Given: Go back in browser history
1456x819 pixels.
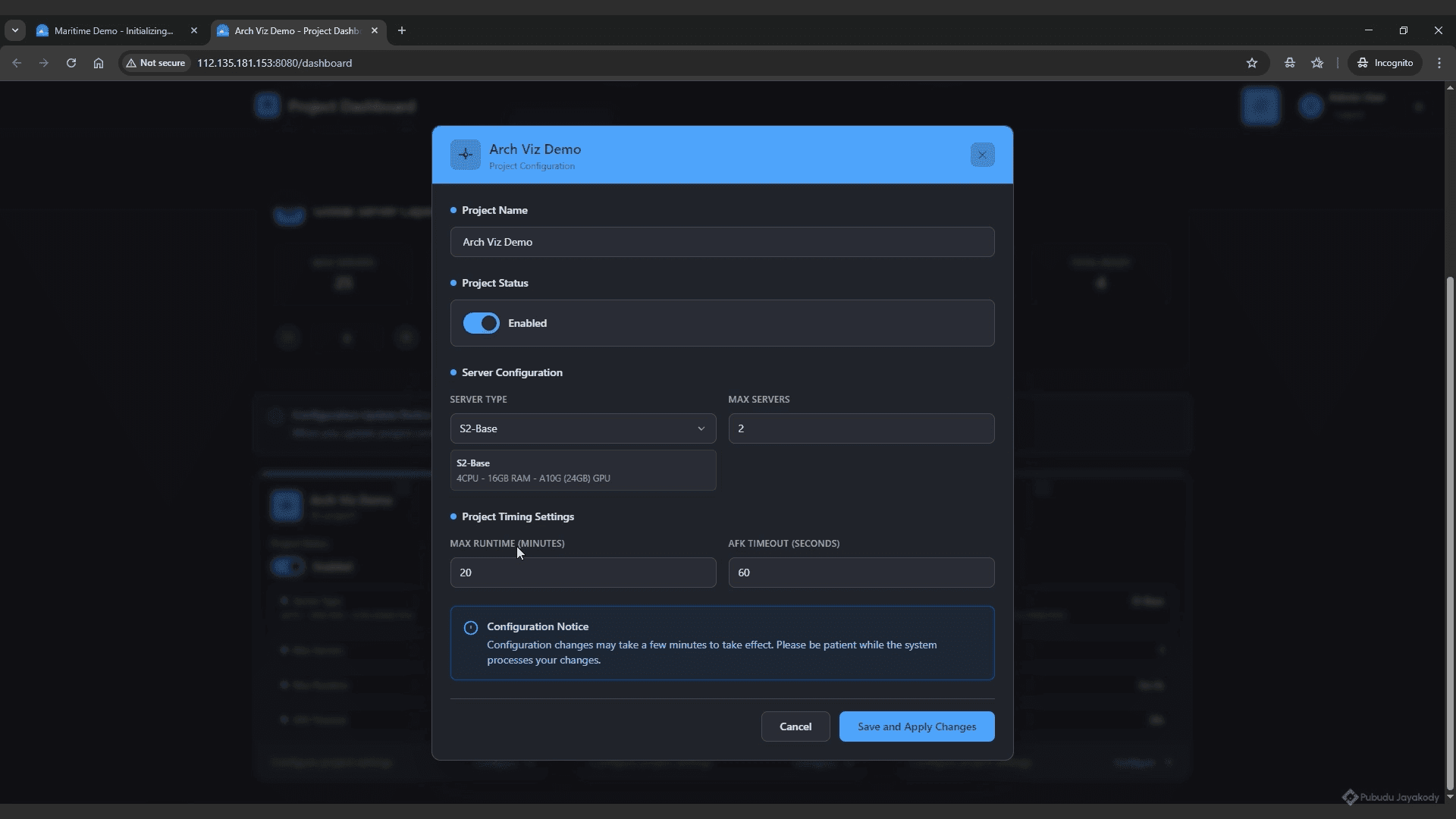Looking at the screenshot, I should click(x=17, y=63).
